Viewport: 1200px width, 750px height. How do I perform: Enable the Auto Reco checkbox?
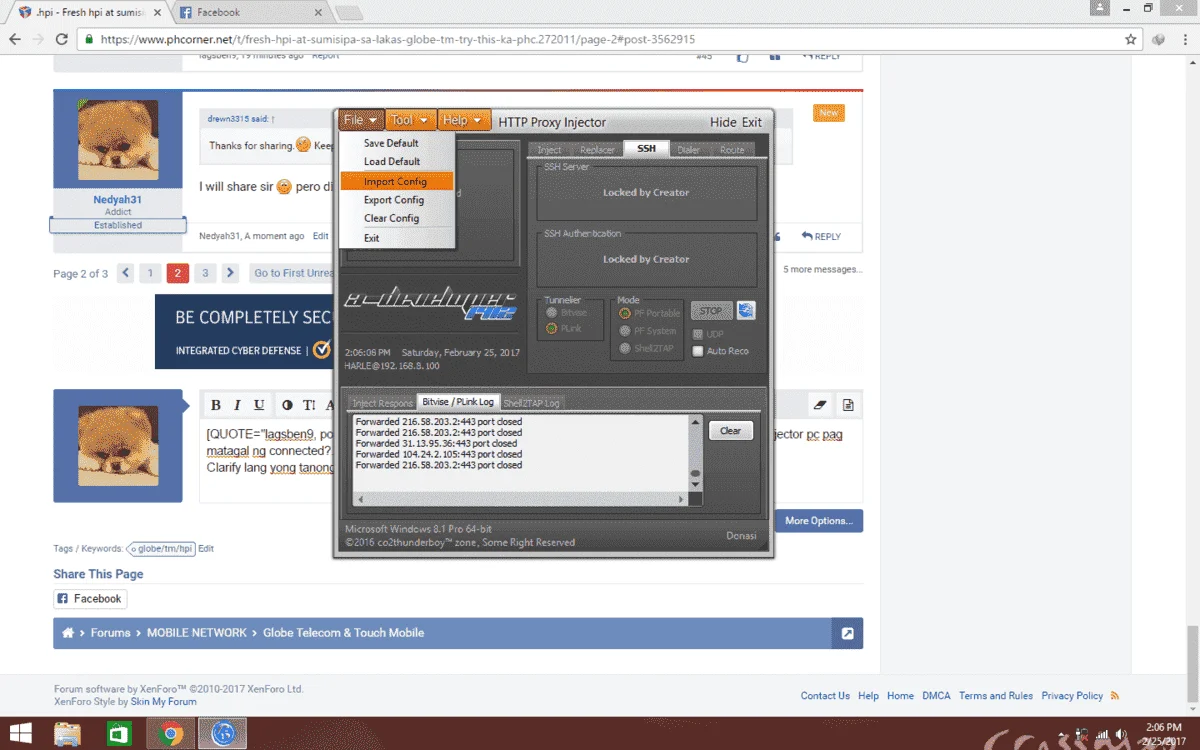tap(698, 351)
